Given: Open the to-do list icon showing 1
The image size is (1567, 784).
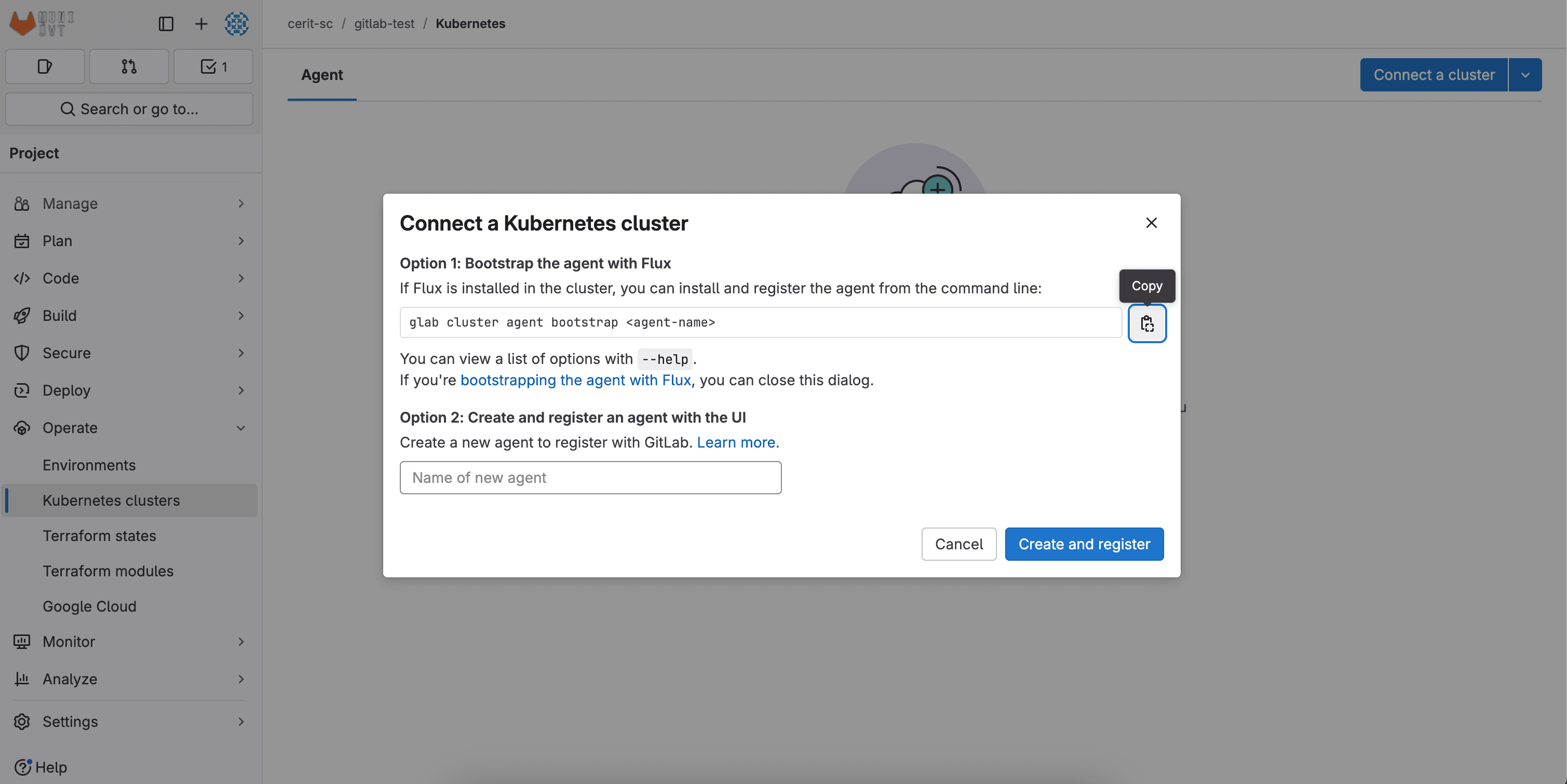Looking at the screenshot, I should coord(213,66).
